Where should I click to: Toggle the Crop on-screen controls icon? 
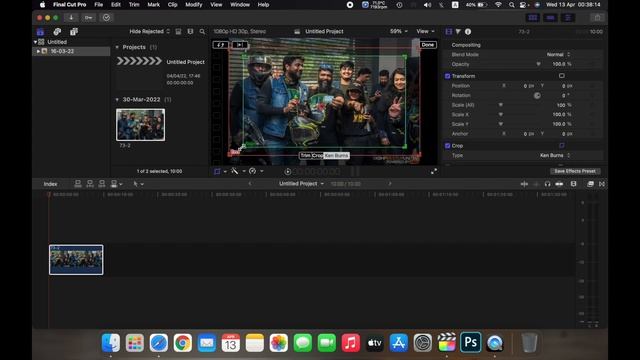562,146
